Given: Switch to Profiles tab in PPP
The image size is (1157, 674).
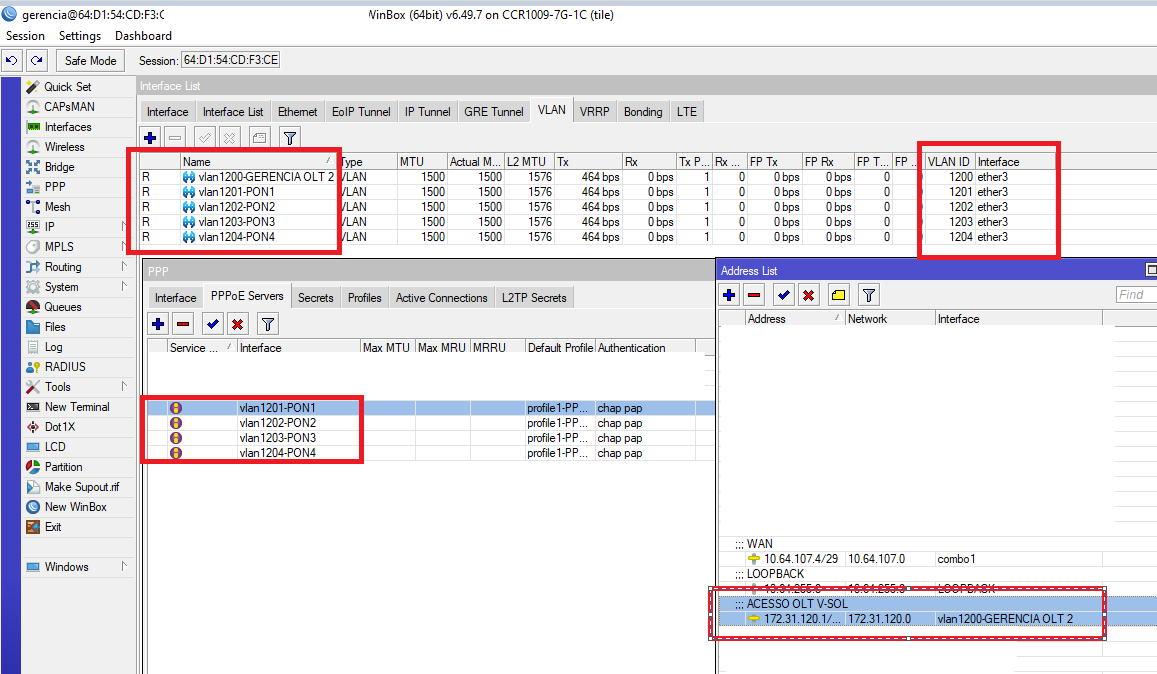Looking at the screenshot, I should [365, 298].
